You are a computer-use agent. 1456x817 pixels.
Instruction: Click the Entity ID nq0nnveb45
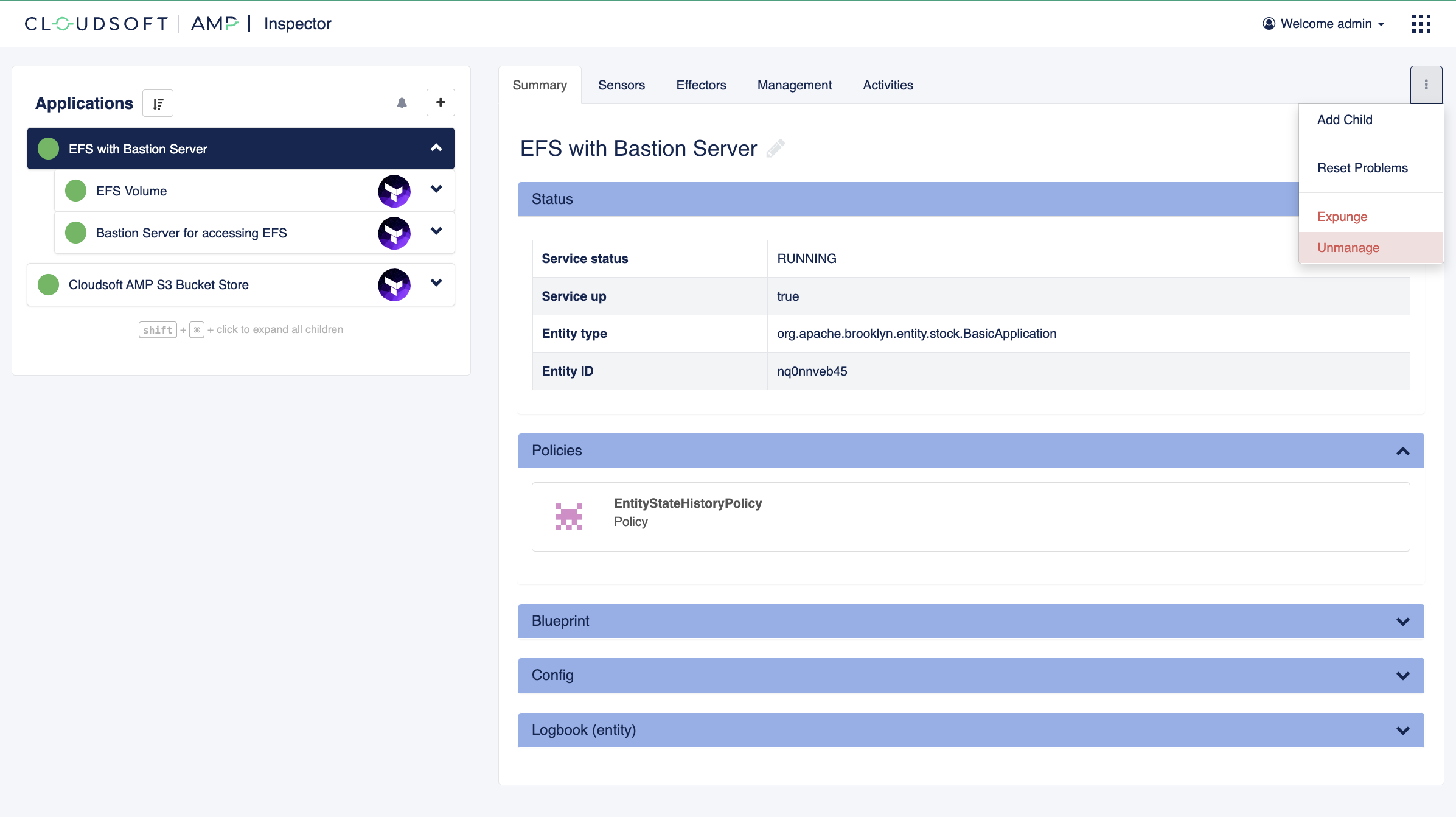tap(812, 371)
